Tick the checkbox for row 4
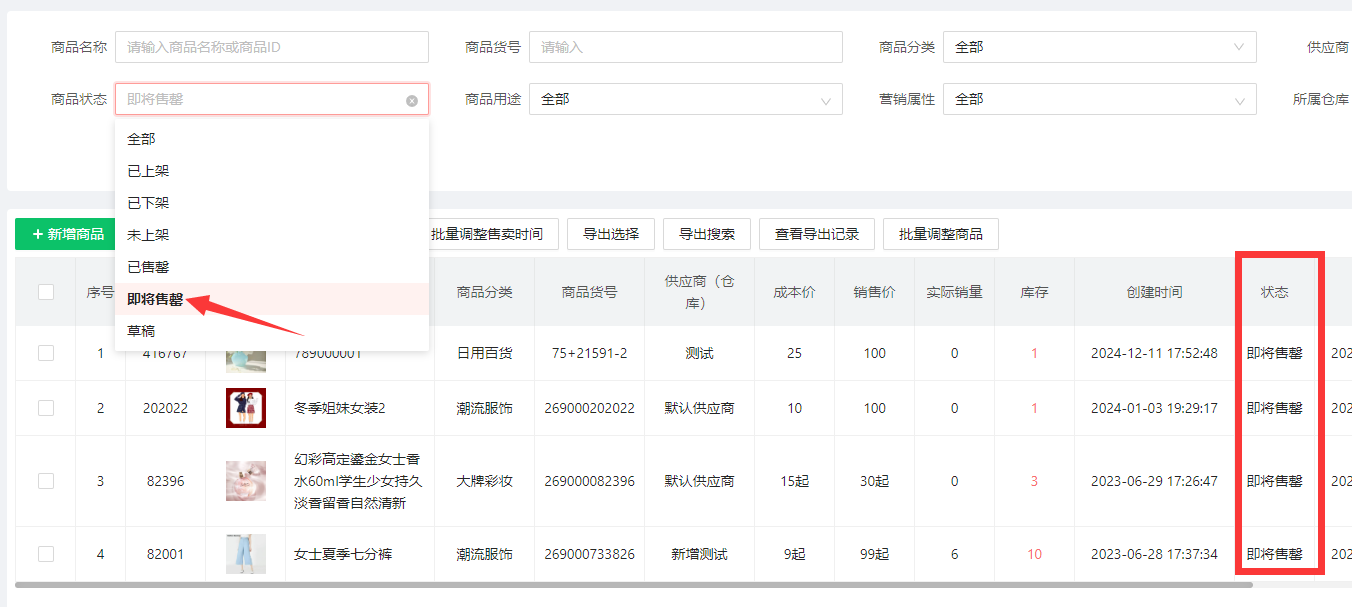Screen dimensions: 1352x607 (46, 554)
